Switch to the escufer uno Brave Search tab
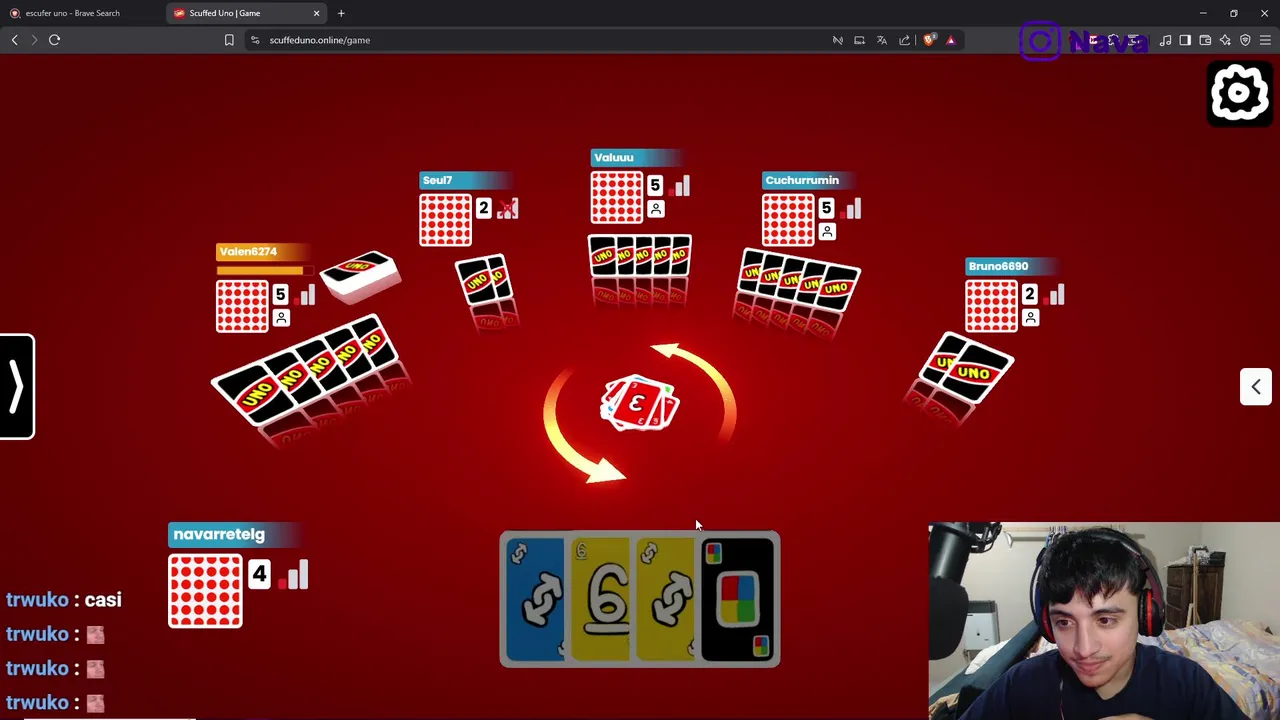The height and width of the screenshot is (720, 1280). (x=72, y=13)
